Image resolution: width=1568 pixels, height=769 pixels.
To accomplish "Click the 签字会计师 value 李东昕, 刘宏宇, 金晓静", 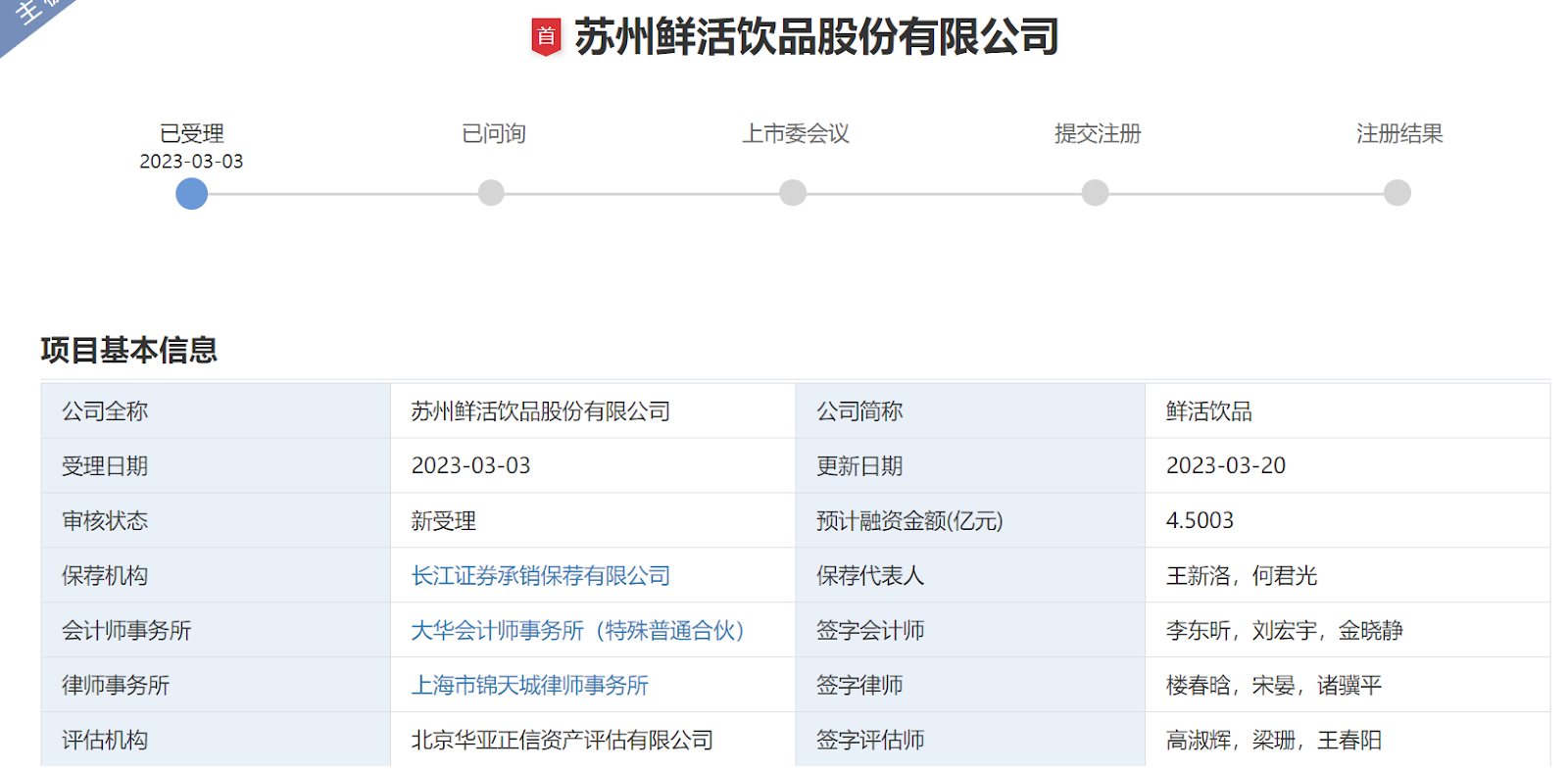I will (x=1284, y=631).
